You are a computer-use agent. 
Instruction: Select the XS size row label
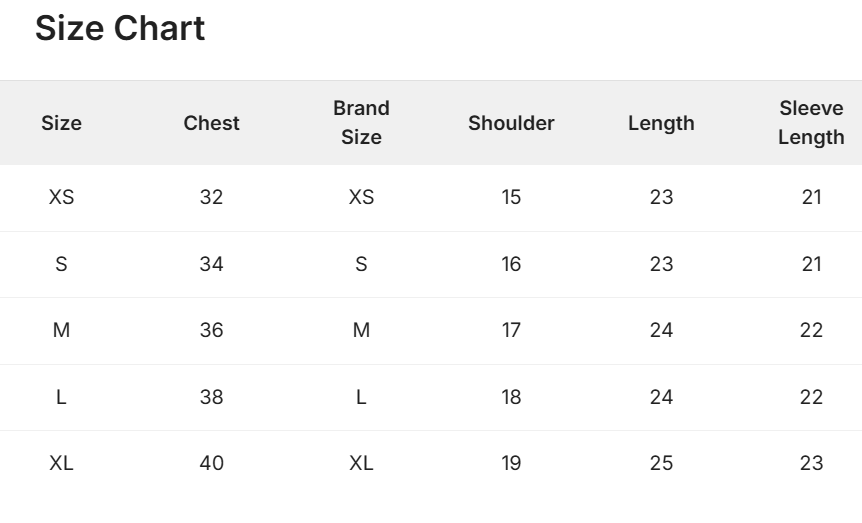[x=61, y=197]
